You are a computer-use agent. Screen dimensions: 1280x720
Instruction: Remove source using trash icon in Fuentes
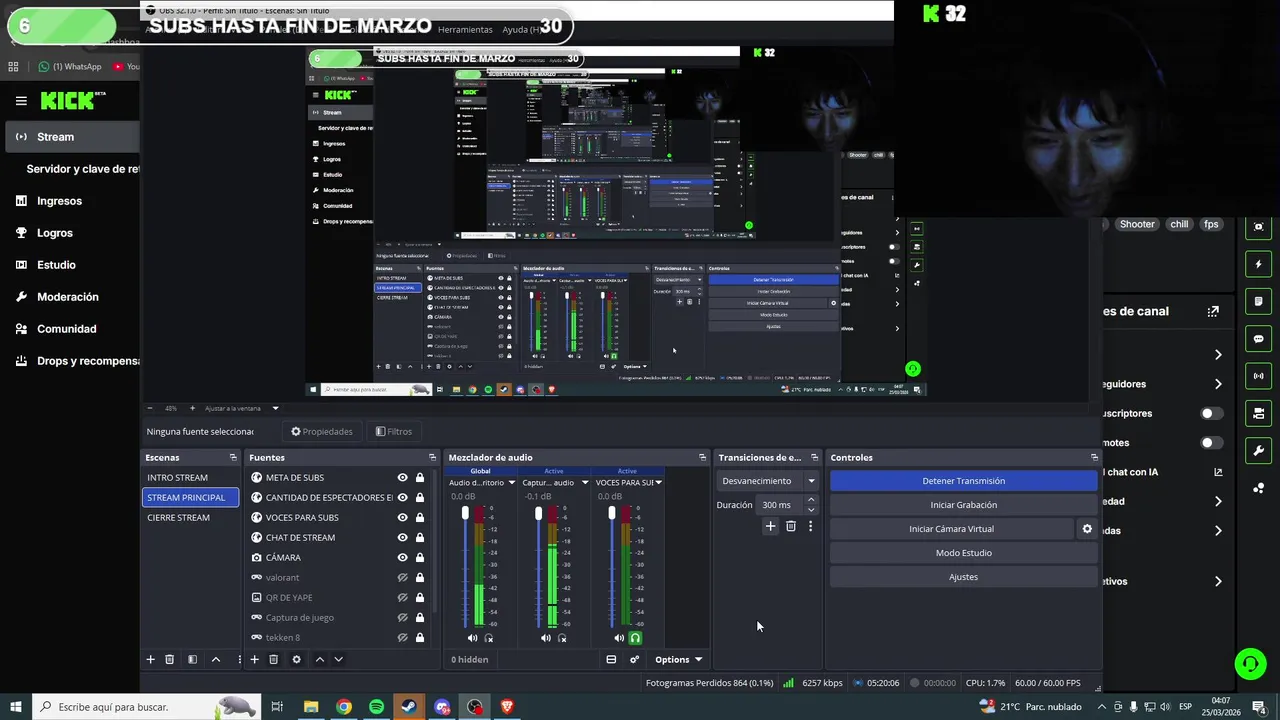point(273,659)
